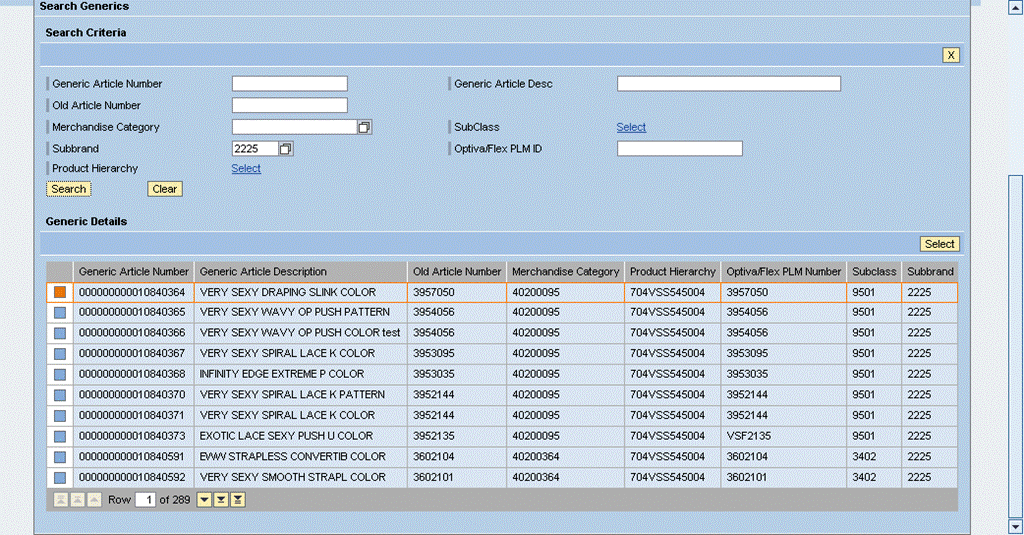
Task: Open Merchandise Category value help icon
Action: (364, 127)
